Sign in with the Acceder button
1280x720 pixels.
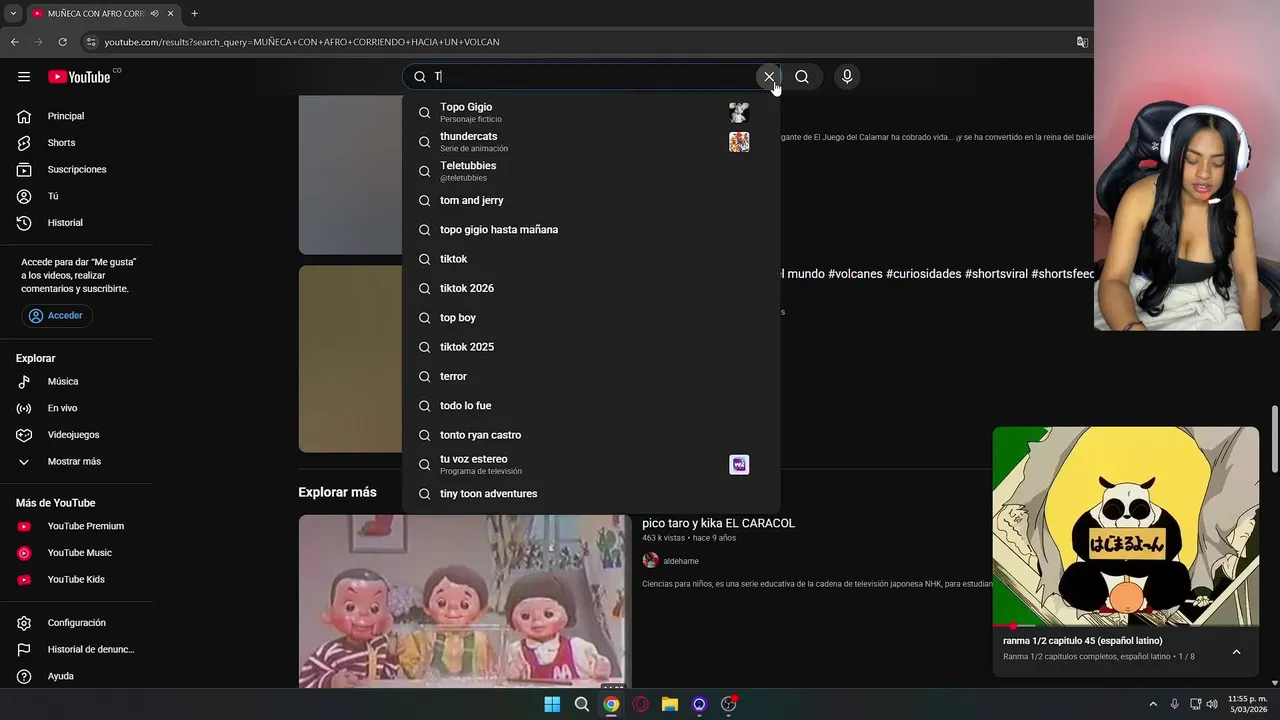(57, 316)
